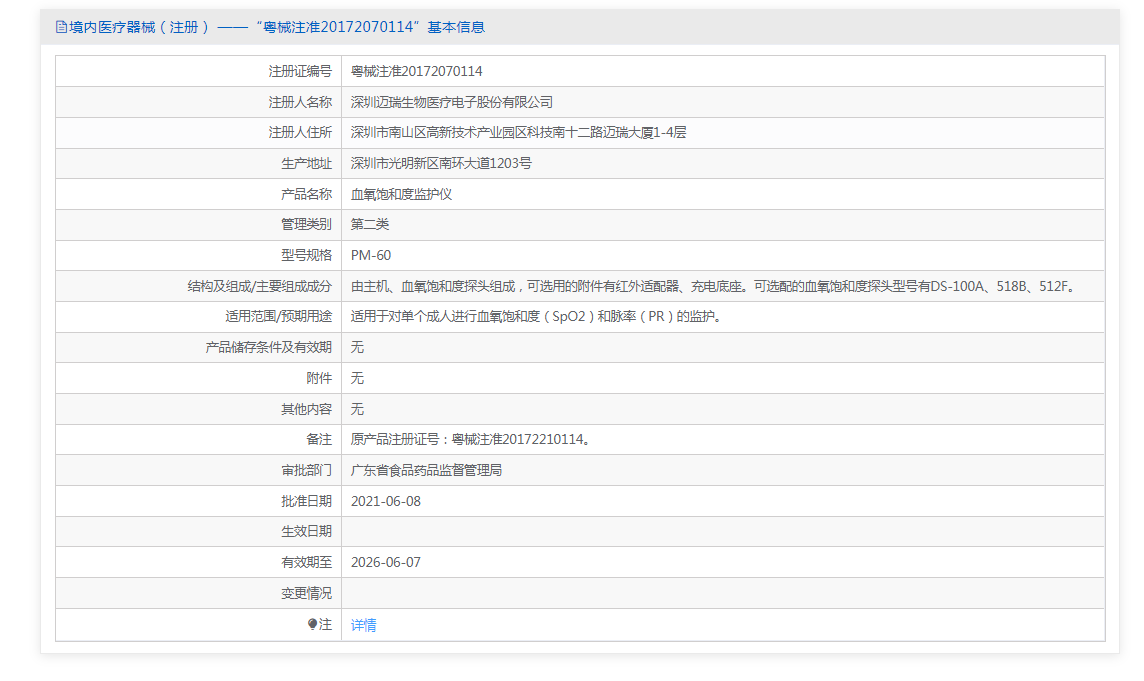Click the bulb icon beside 注
The image size is (1144, 681).
tap(312, 624)
